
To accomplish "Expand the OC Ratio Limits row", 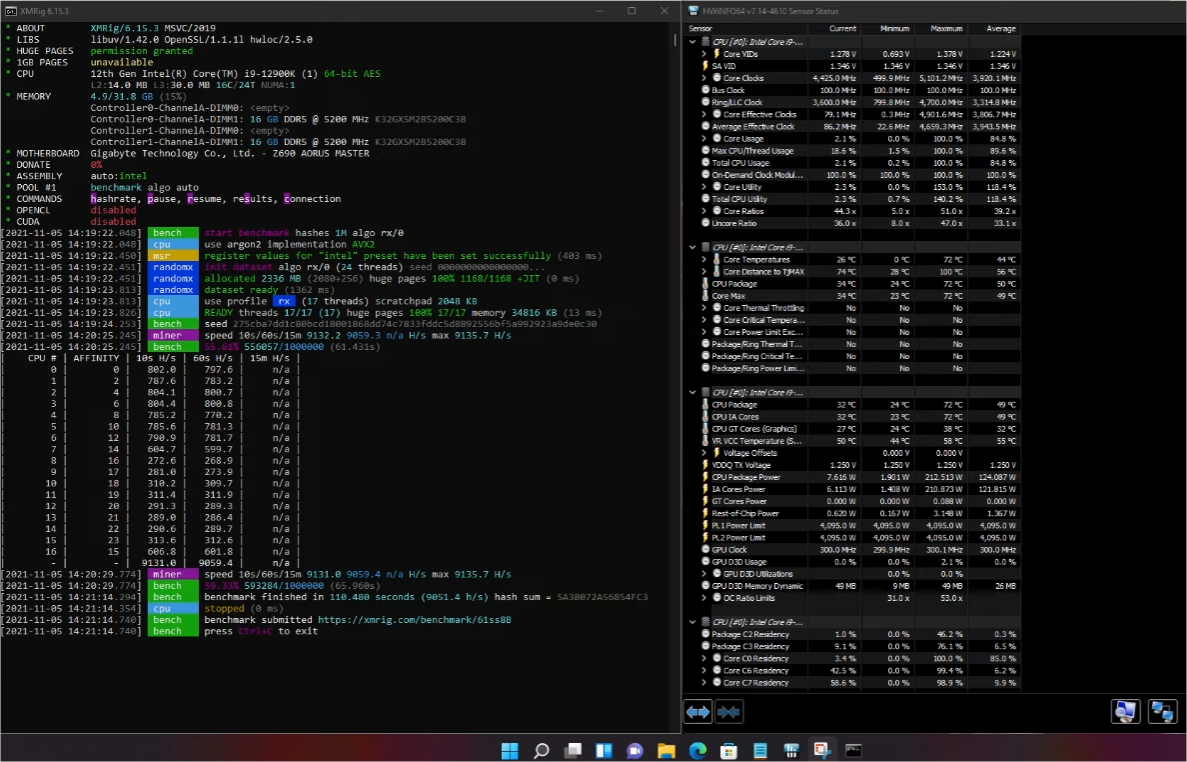I will point(704,598).
